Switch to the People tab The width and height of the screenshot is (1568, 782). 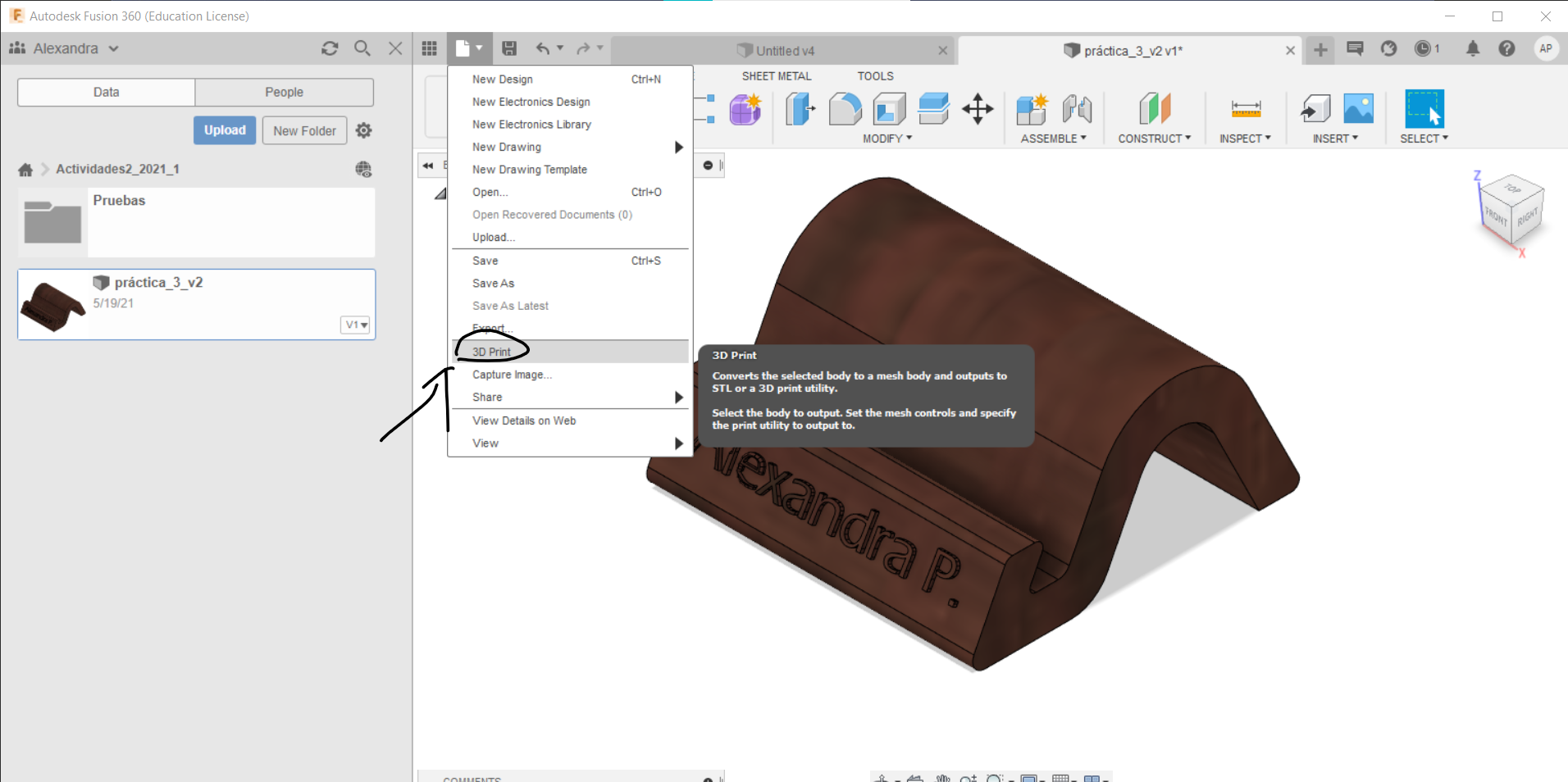pos(284,93)
